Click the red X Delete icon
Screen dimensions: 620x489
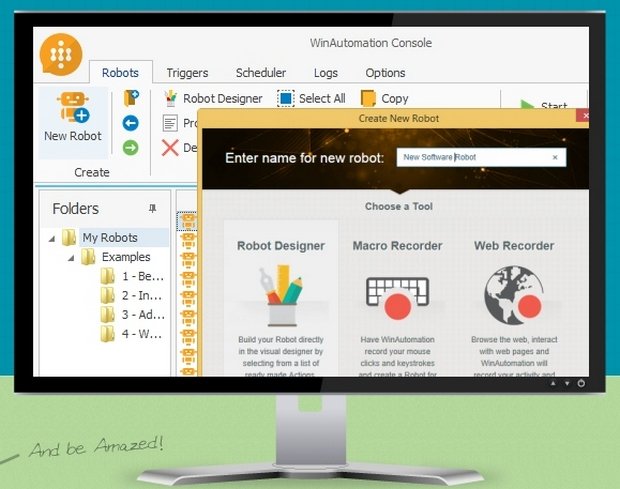[x=170, y=148]
